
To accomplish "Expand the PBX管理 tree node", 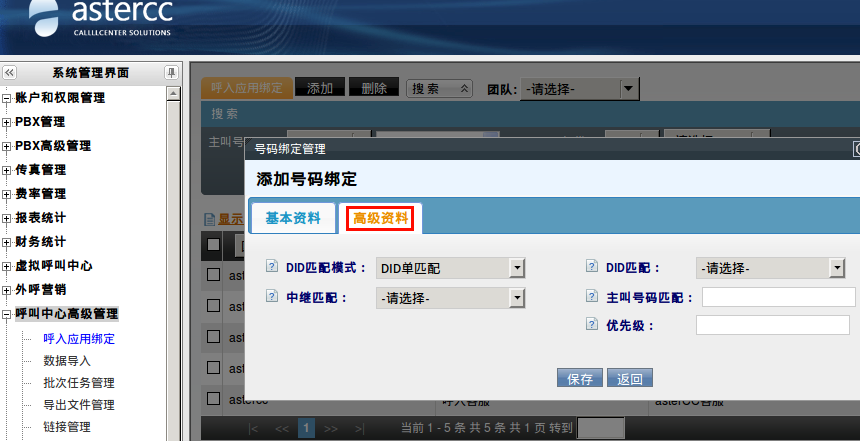I will click(x=7, y=122).
